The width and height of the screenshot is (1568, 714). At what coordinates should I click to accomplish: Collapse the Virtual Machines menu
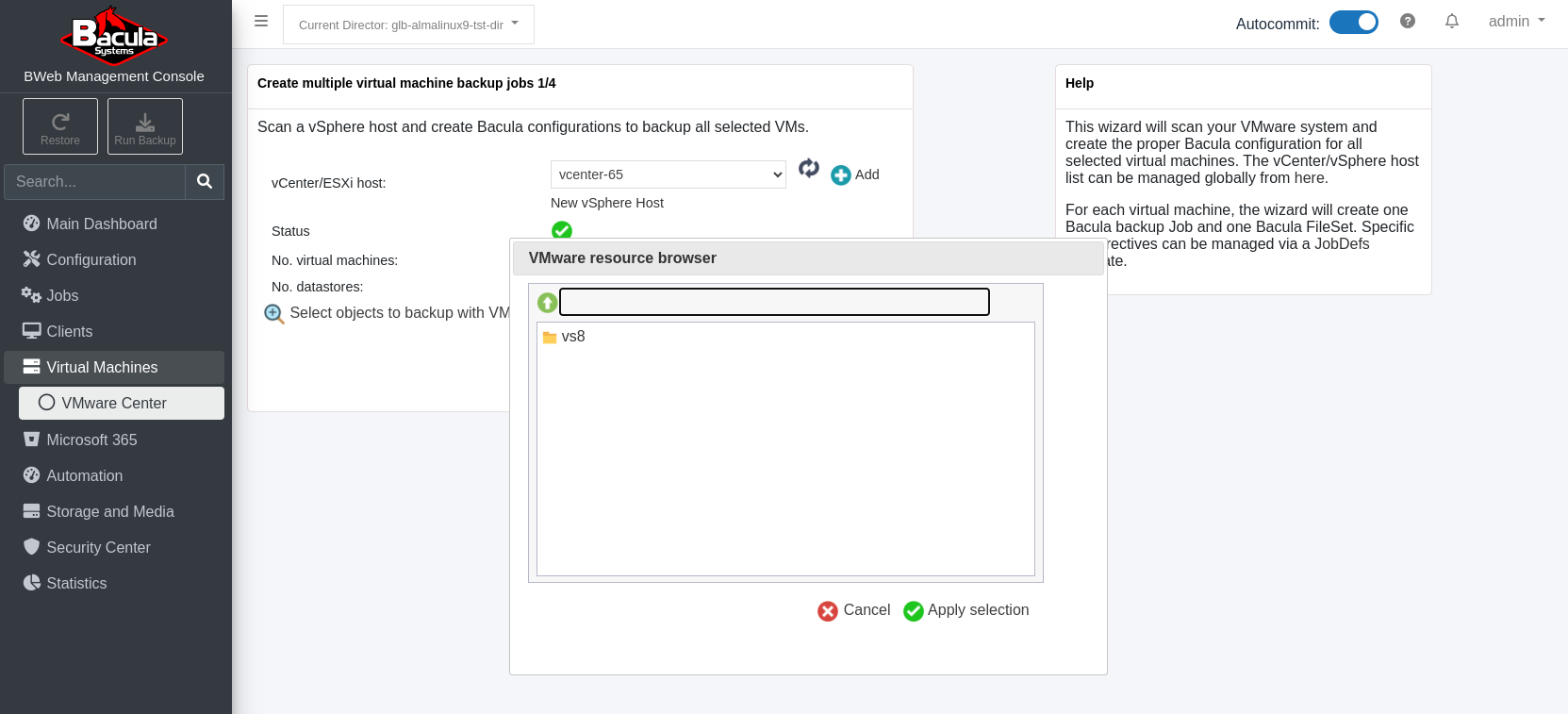point(114,367)
